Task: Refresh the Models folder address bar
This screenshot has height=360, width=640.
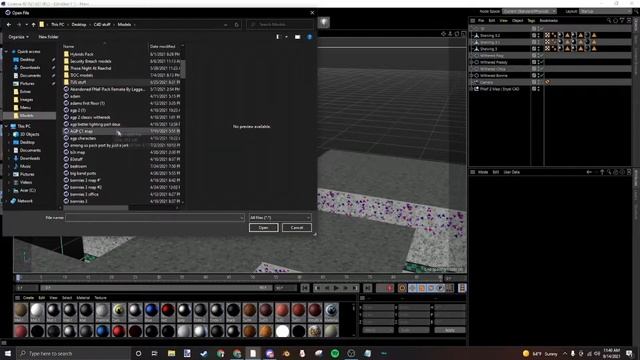Action: (237, 24)
